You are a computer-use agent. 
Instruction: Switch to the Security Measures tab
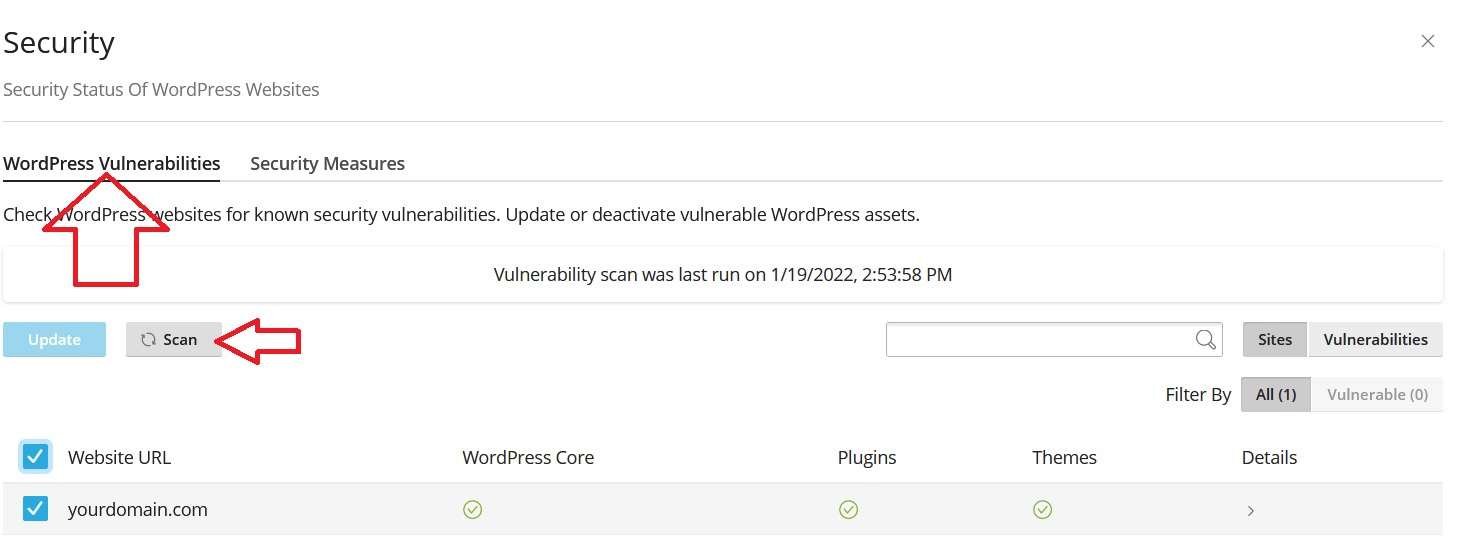pos(327,163)
